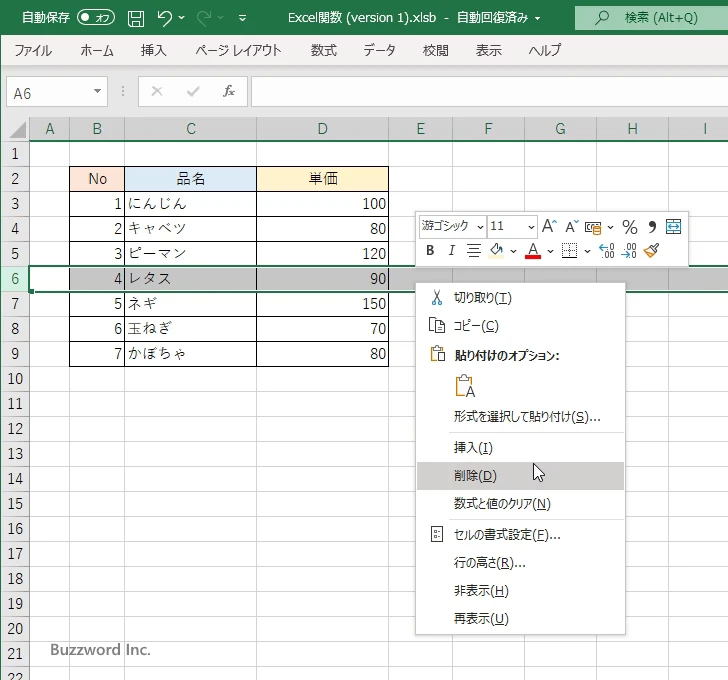Viewport: 728px width, 680px height.
Task: Open the Borders dropdown arrow
Action: click(x=587, y=251)
